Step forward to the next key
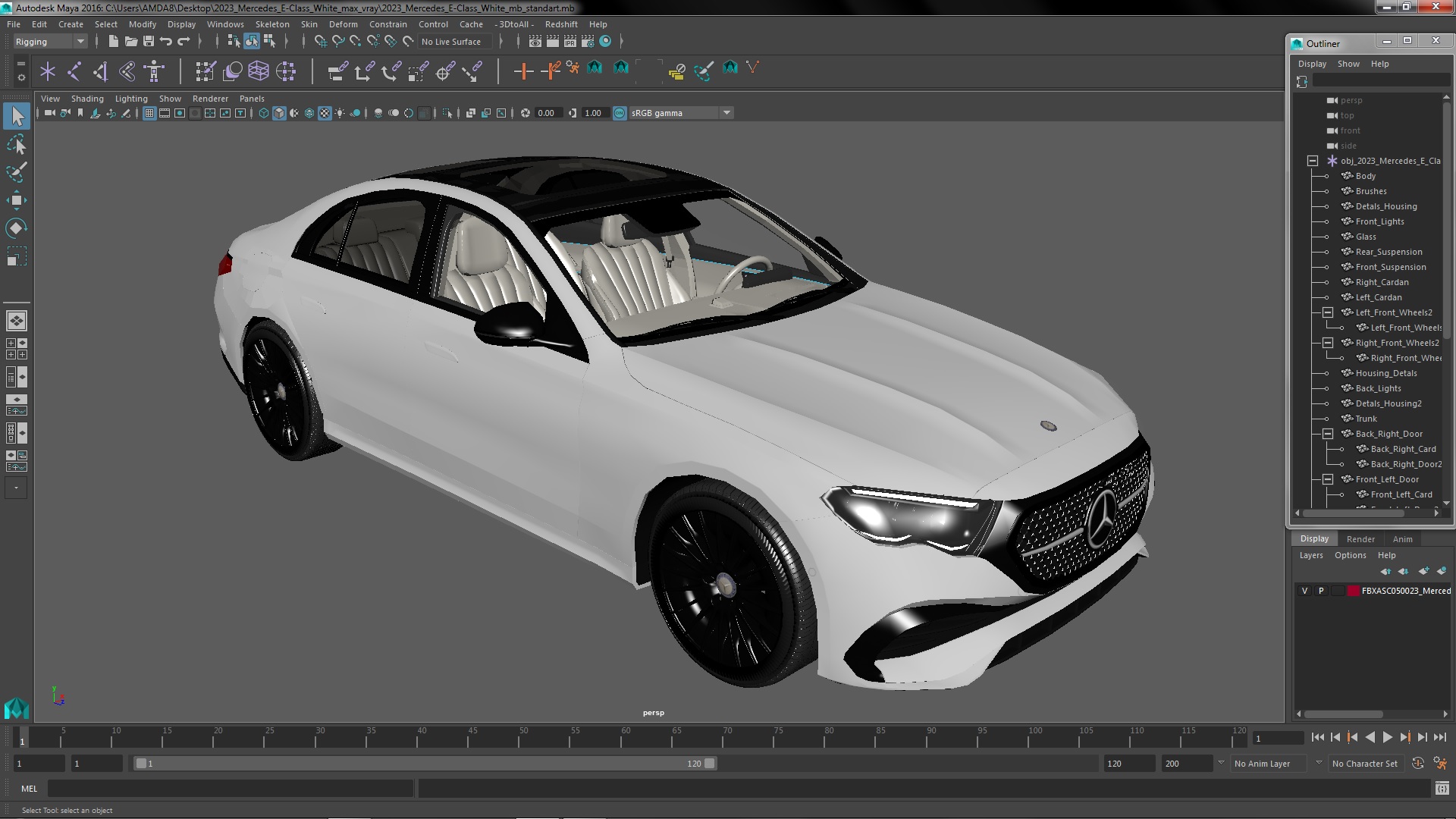The image size is (1456, 819). click(1405, 737)
